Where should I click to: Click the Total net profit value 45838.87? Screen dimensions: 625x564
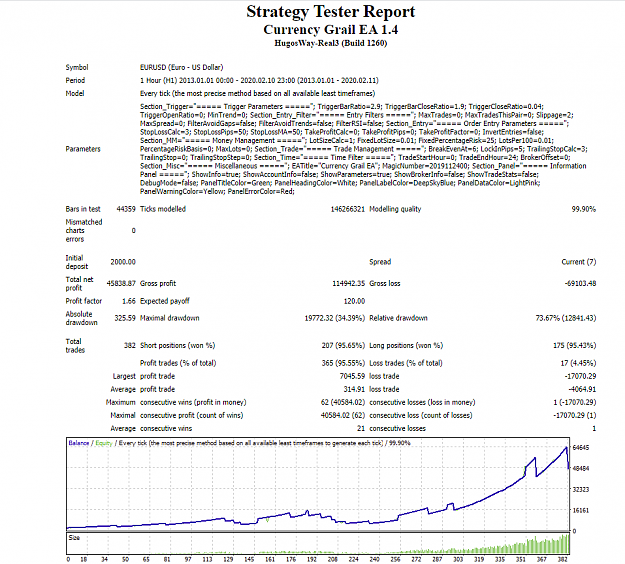[x=121, y=283]
